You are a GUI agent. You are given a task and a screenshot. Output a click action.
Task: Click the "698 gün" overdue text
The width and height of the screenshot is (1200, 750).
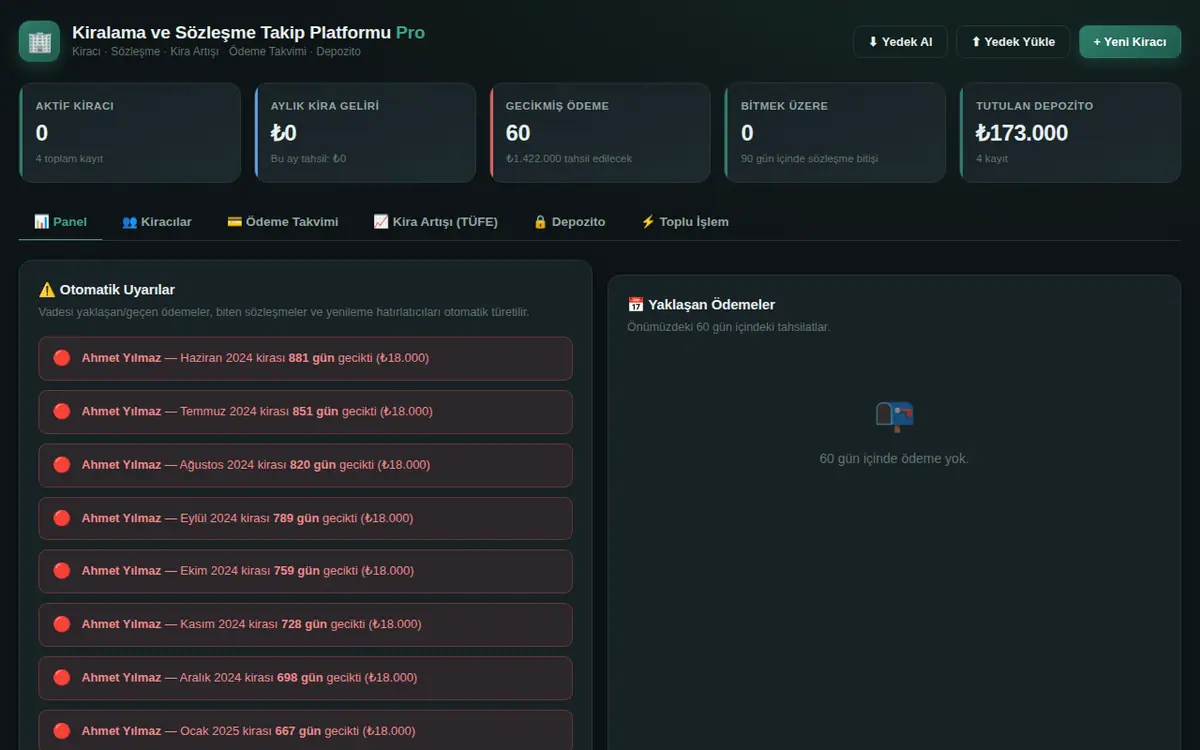[x=300, y=678]
